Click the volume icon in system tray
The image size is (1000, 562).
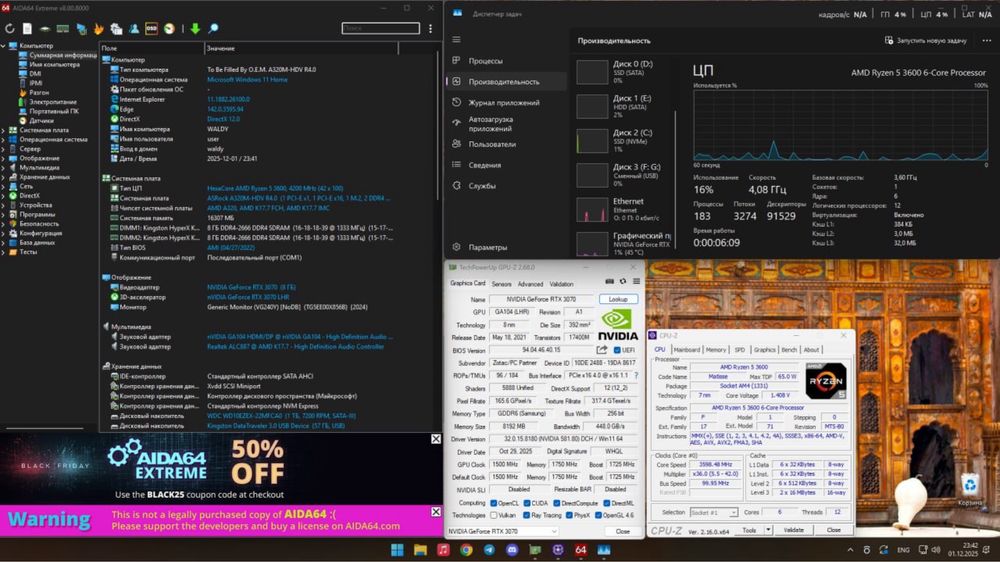936,549
